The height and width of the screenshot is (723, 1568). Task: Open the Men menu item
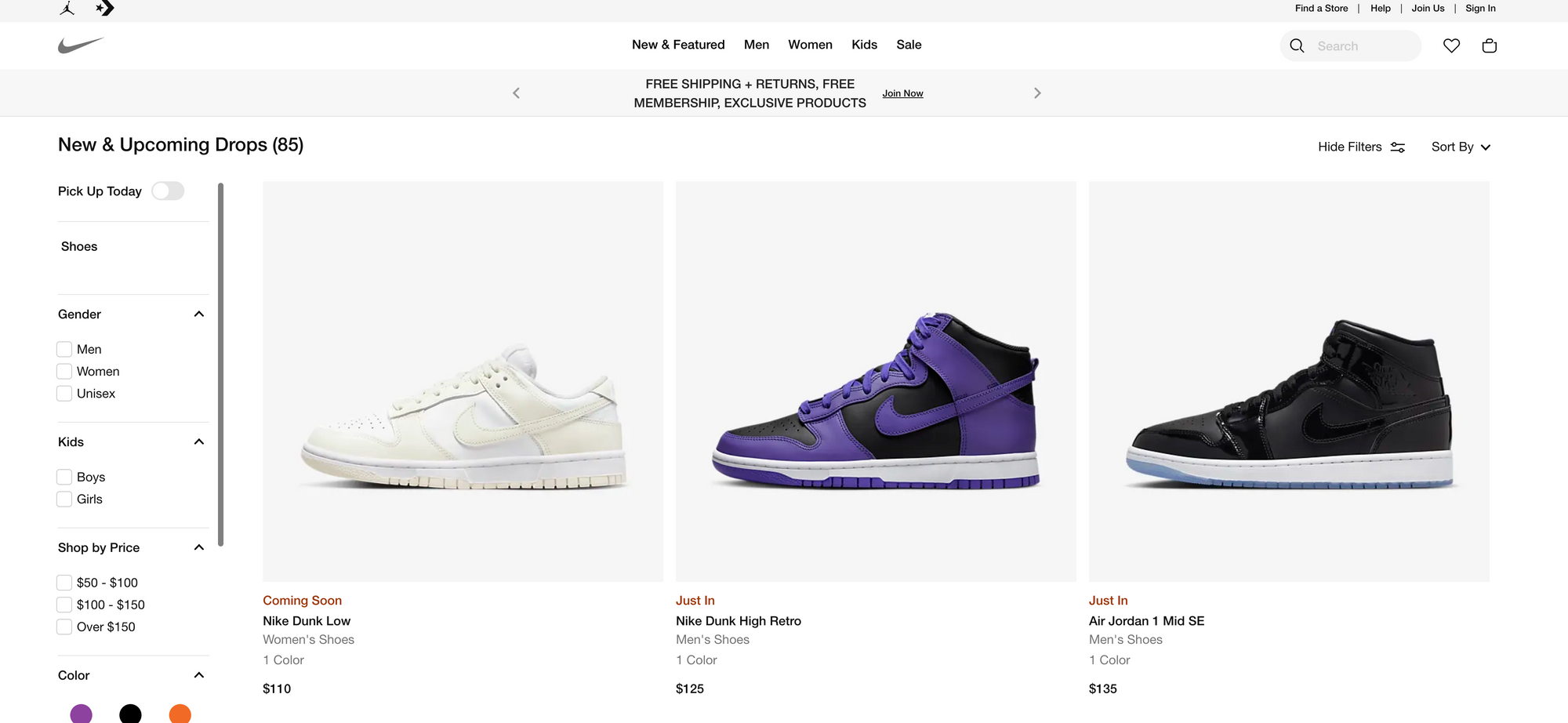coord(756,45)
